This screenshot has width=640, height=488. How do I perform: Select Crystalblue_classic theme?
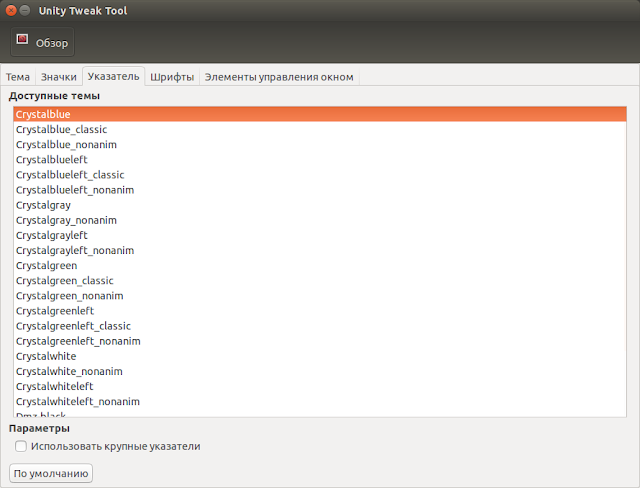click(x=320, y=129)
